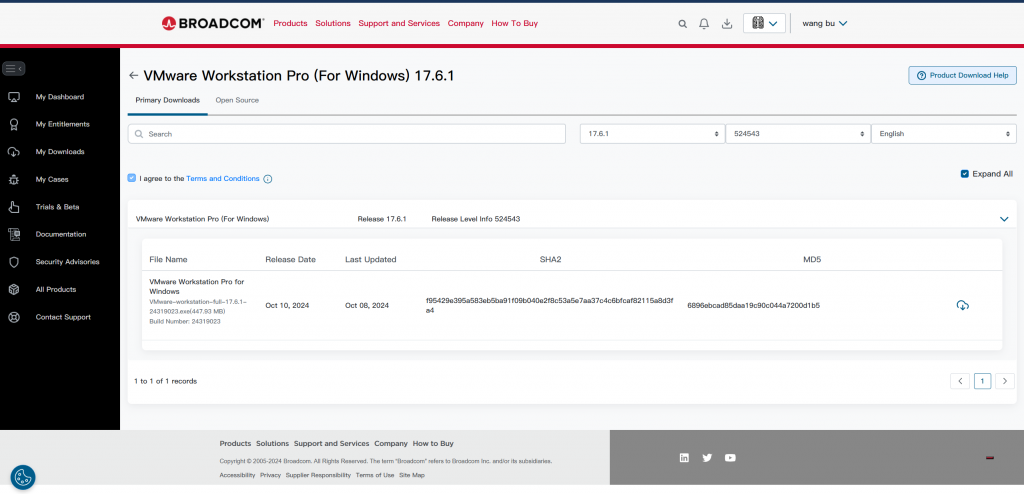Toggle the Terms and Conditions agreement checkbox
Image resolution: width=1024 pixels, height=494 pixels.
[132, 178]
